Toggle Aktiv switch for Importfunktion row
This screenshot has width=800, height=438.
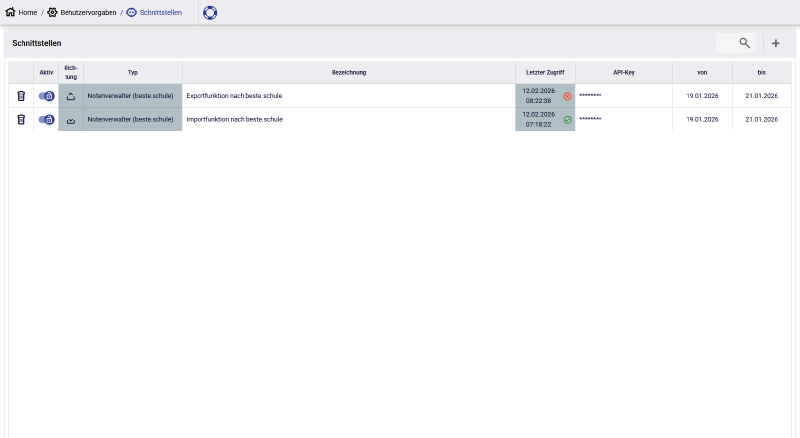pos(46,120)
